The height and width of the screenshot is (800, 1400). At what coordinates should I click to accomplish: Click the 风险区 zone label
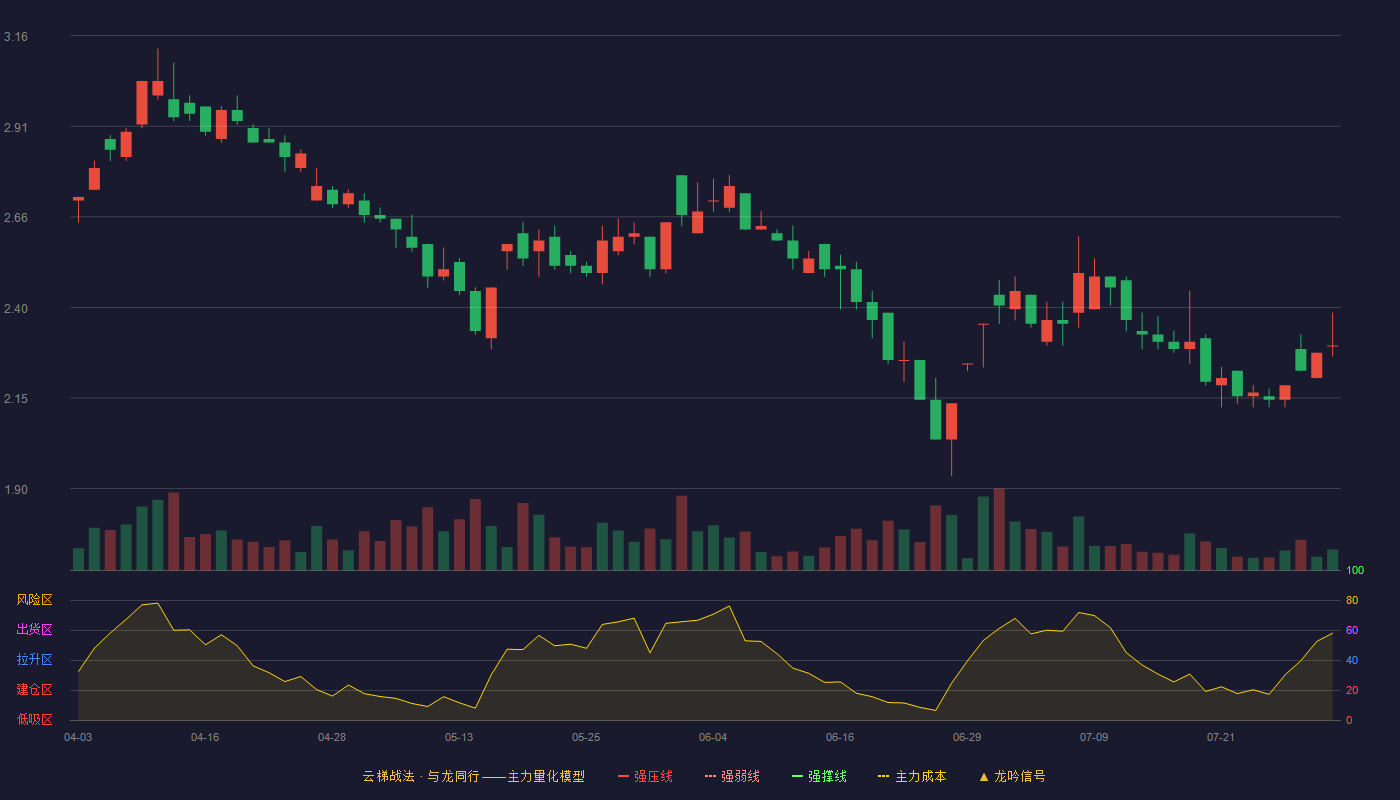[34, 600]
